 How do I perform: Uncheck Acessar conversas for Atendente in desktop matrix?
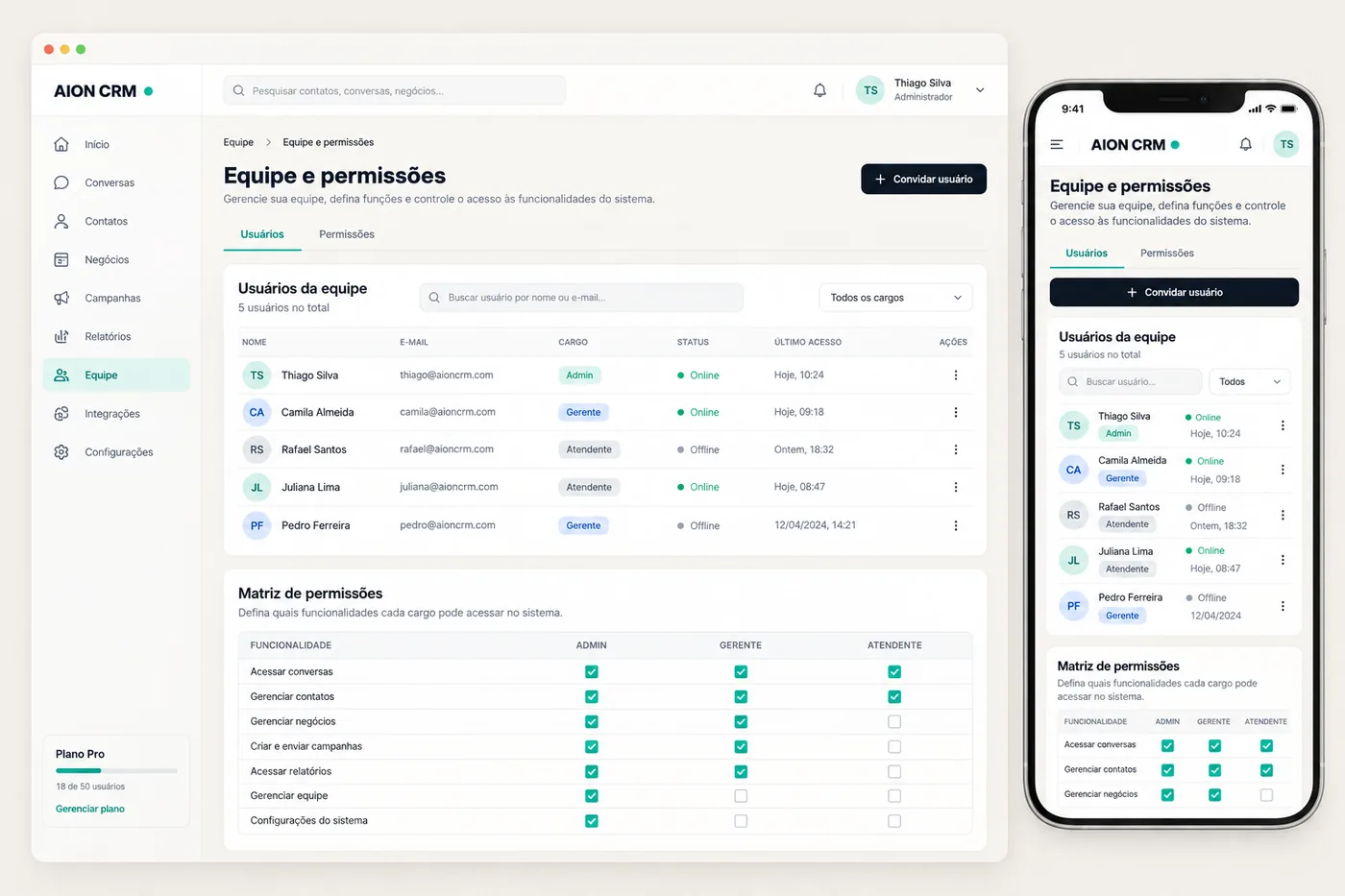894,672
